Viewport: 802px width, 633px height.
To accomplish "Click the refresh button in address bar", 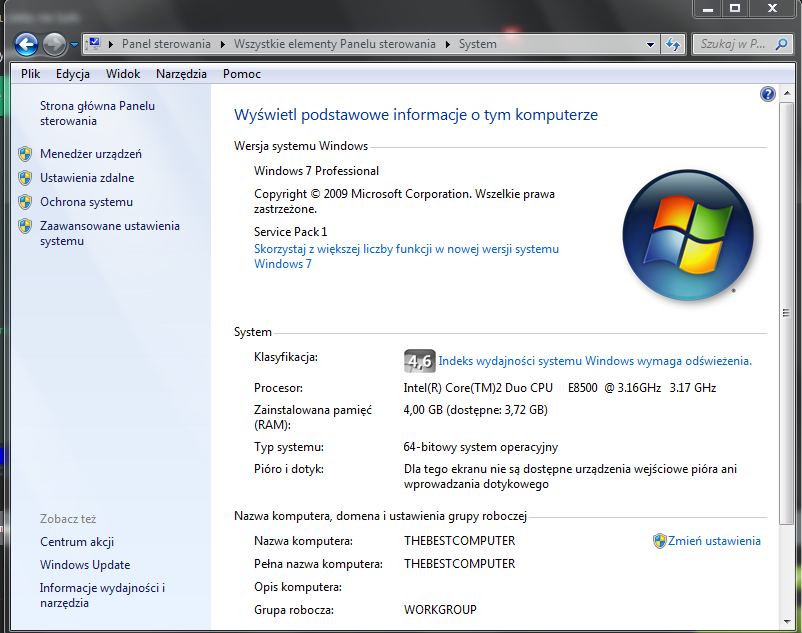I will click(x=673, y=44).
